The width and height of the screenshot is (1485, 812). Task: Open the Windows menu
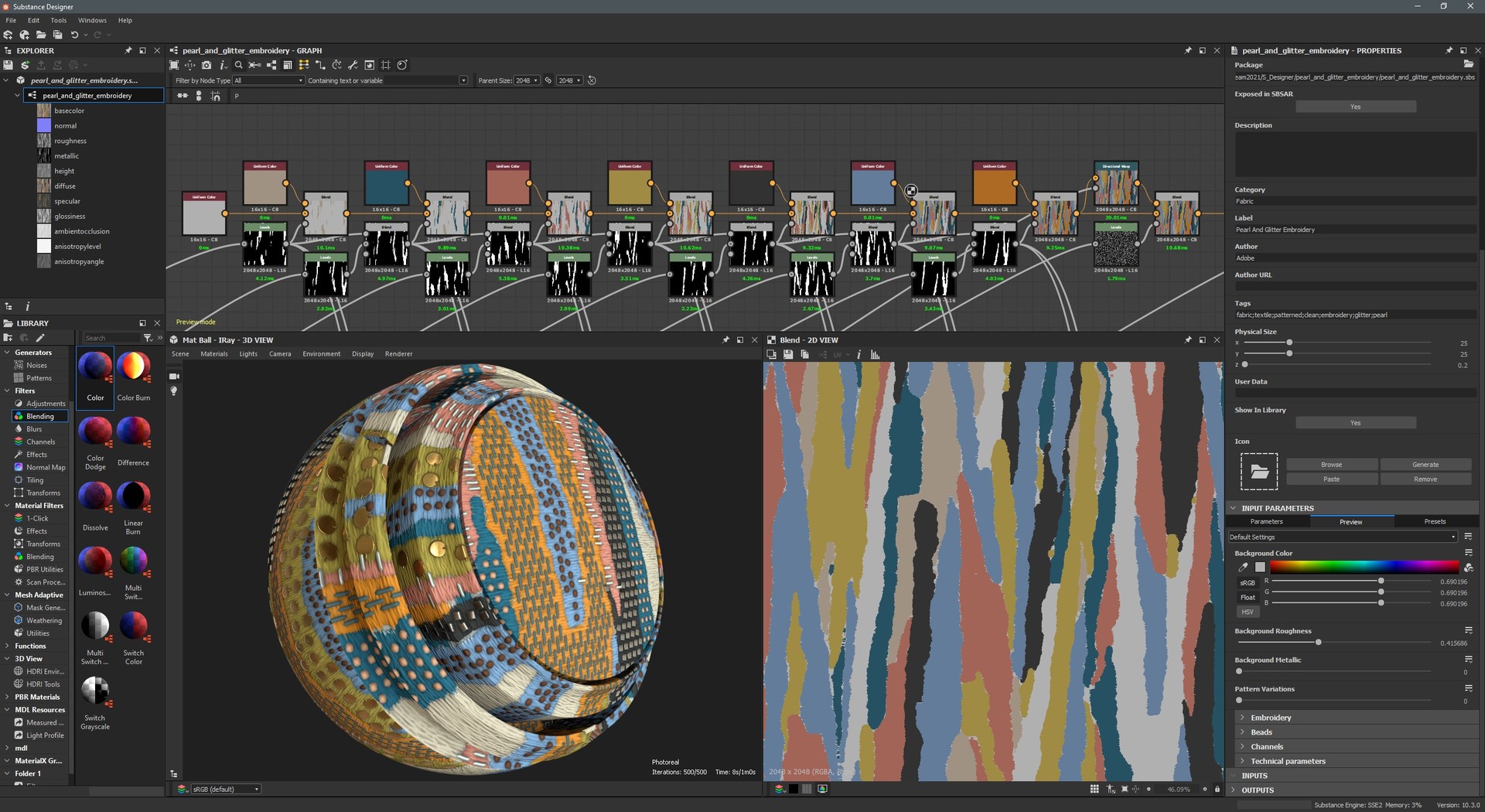pyautogui.click(x=92, y=20)
